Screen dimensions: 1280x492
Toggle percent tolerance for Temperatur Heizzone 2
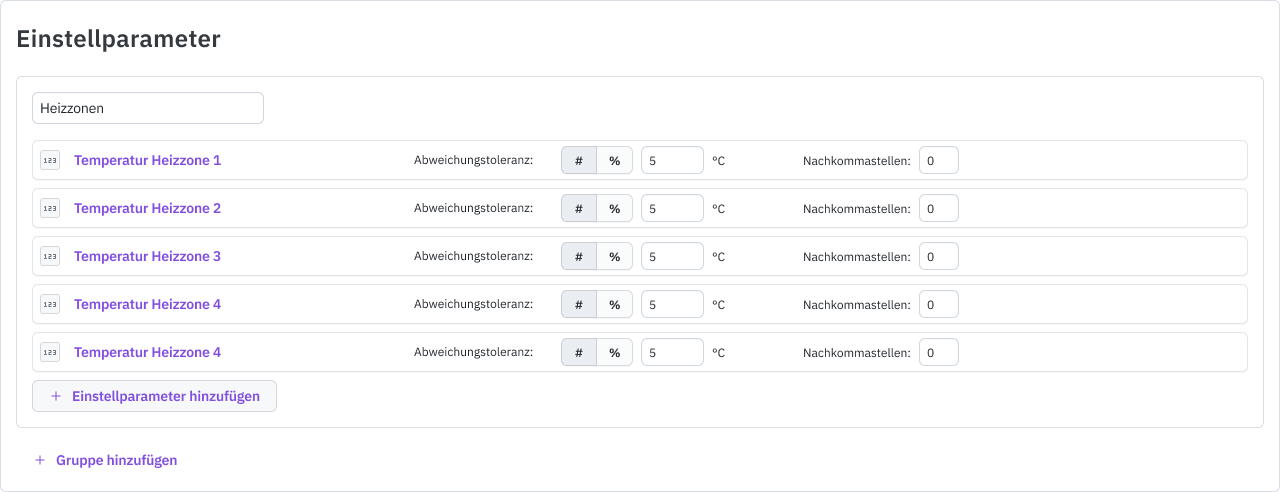click(x=615, y=208)
